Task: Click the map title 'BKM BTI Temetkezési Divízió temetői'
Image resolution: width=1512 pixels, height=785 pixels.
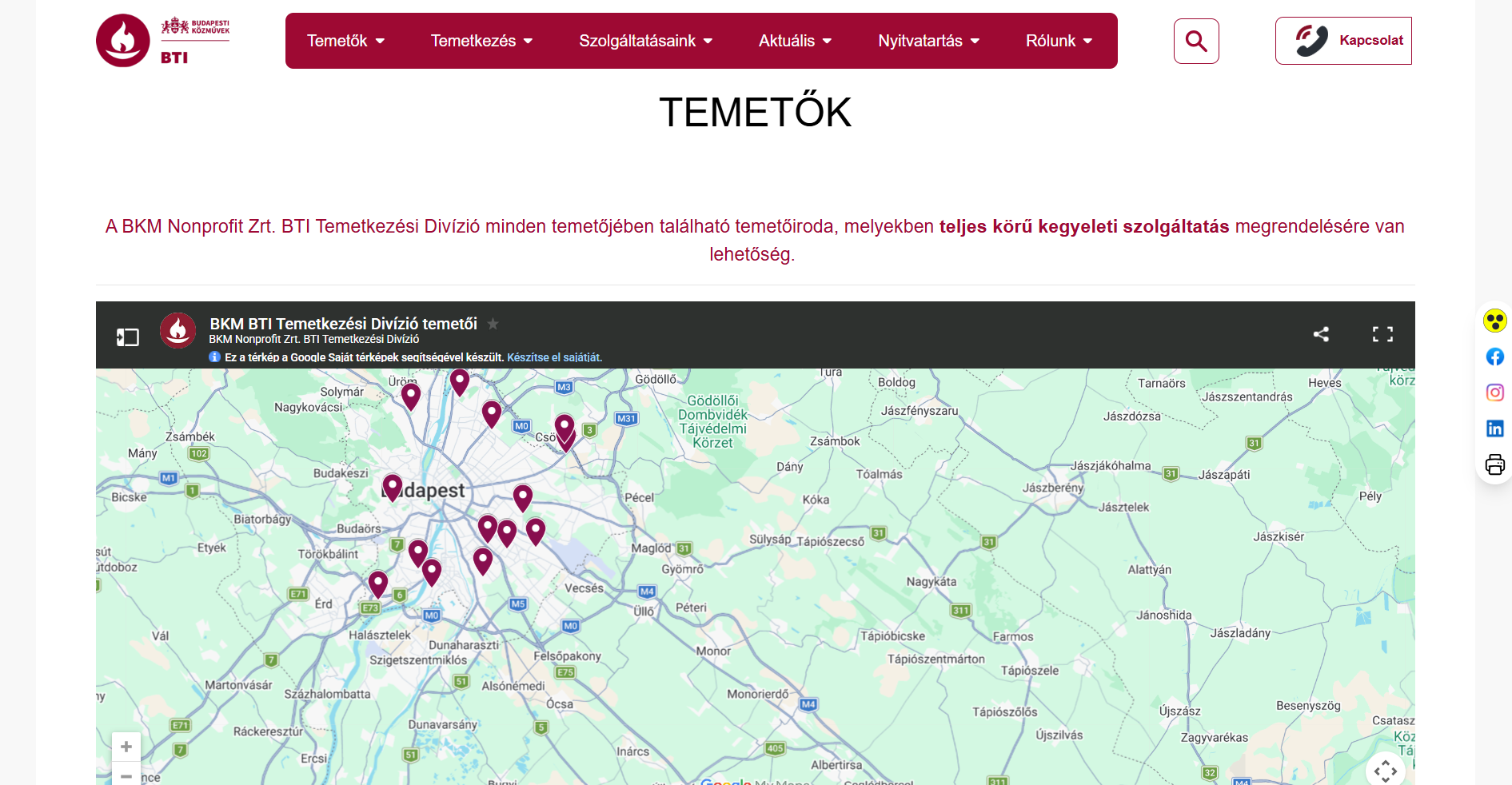Action: pos(344,324)
